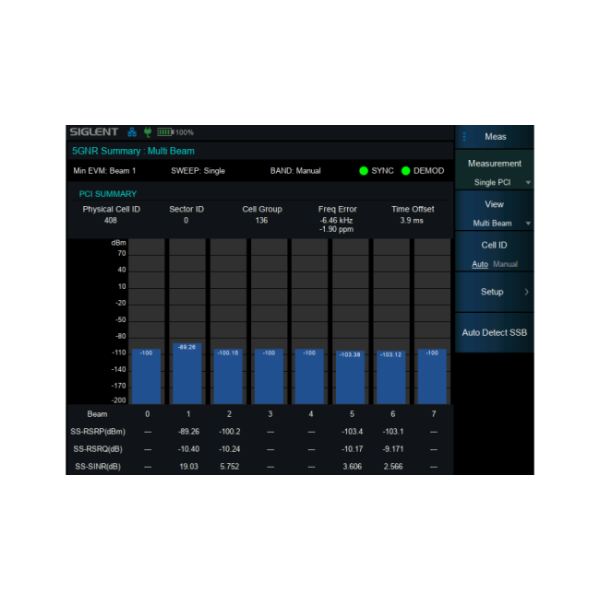Set Cell ID mode to Manual
This screenshot has height=600, width=600.
[x=506, y=264]
